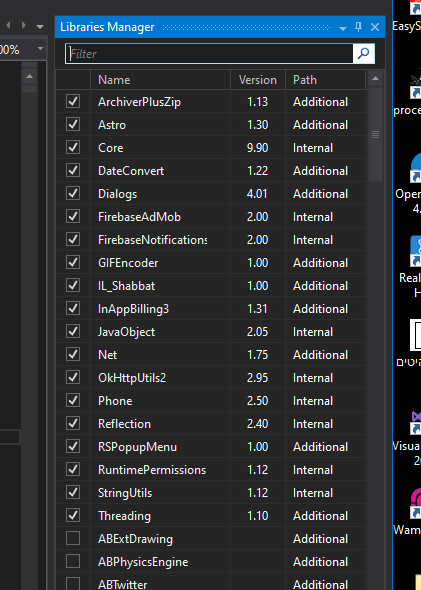This screenshot has height=590, width=421.
Task: Uncheck the ArchiverPlusZip library
Action: coord(73,101)
